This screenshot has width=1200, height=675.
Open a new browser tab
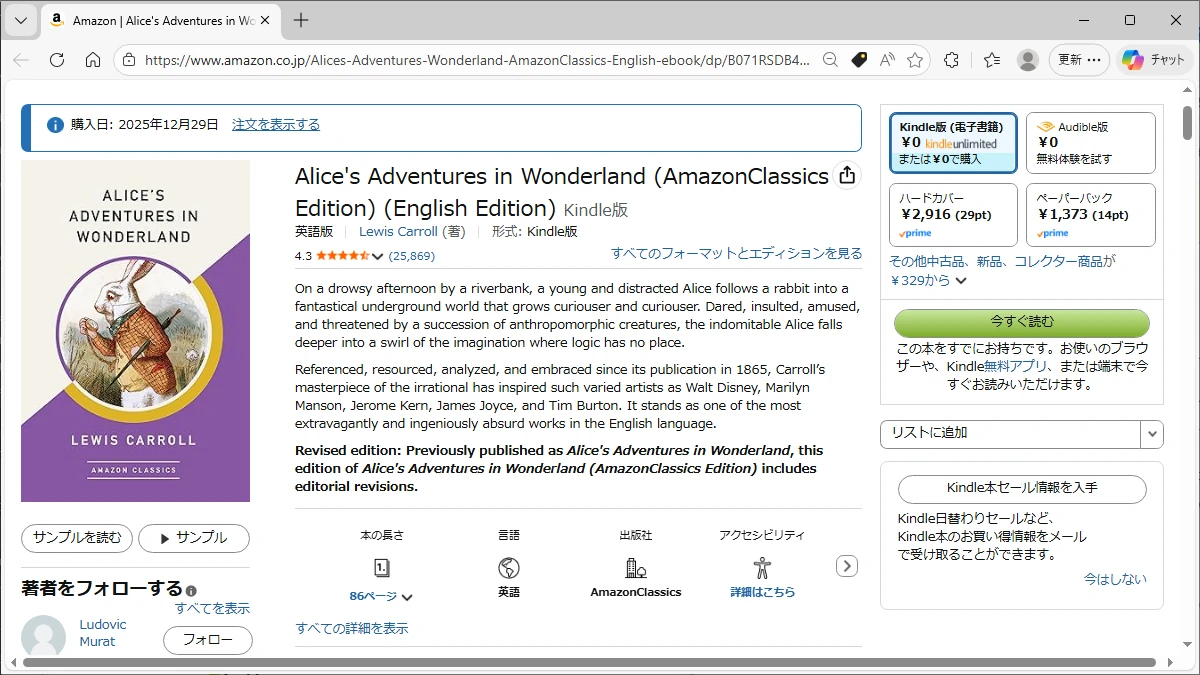pyautogui.click(x=301, y=20)
